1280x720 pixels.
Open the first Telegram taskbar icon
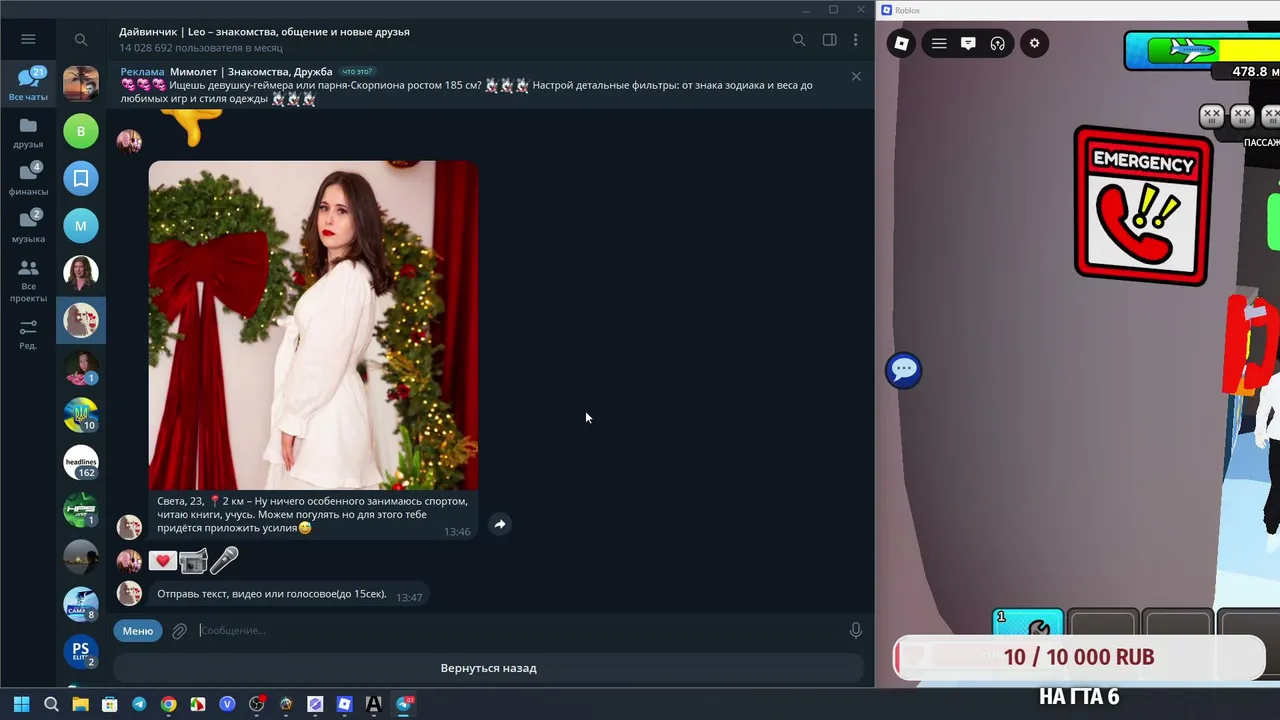coord(139,704)
